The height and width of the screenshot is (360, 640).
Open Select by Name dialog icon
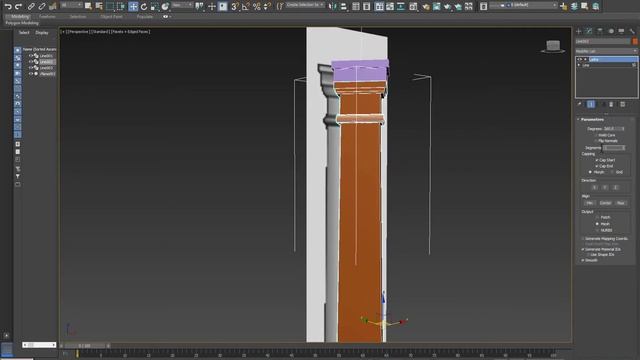pyautogui.click(x=99, y=6)
